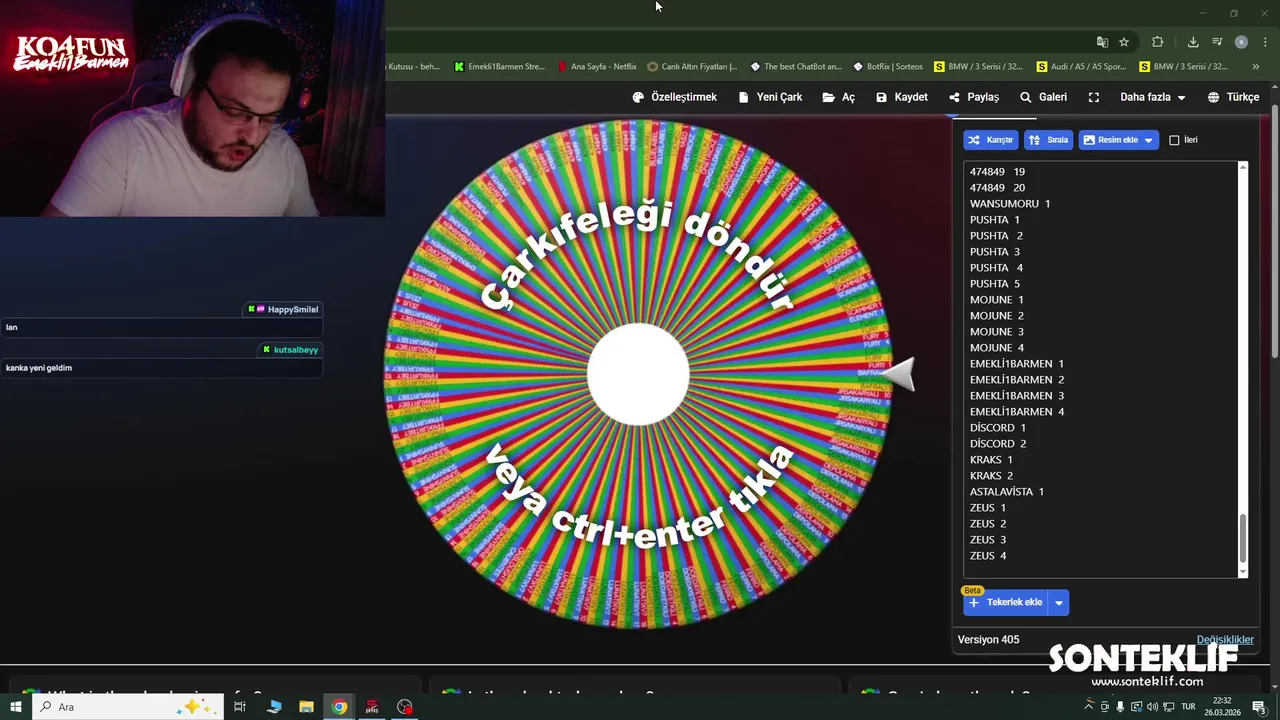Image resolution: width=1280 pixels, height=720 pixels.
Task: Click the Tekerlek ekle button
Action: 1005,602
